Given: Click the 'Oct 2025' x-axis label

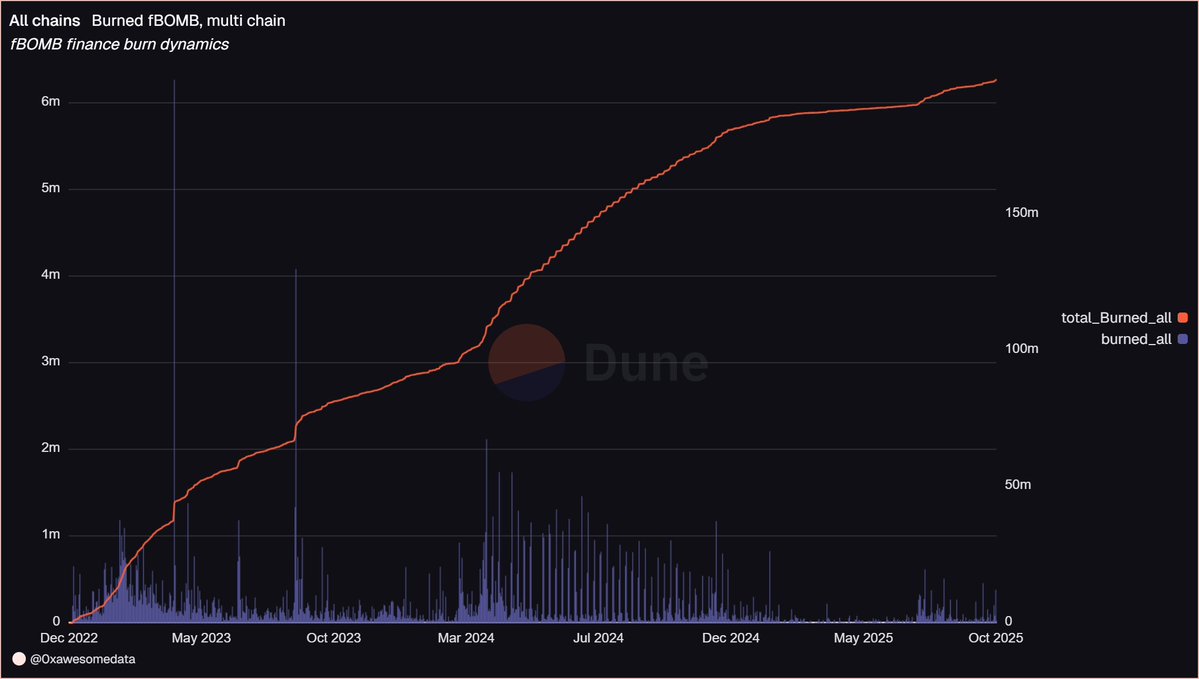Looking at the screenshot, I should coord(995,638).
